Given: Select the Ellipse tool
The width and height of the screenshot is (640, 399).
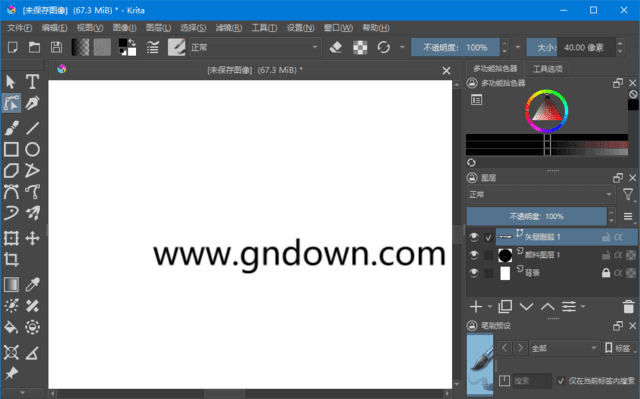Looking at the screenshot, I should tap(32, 149).
